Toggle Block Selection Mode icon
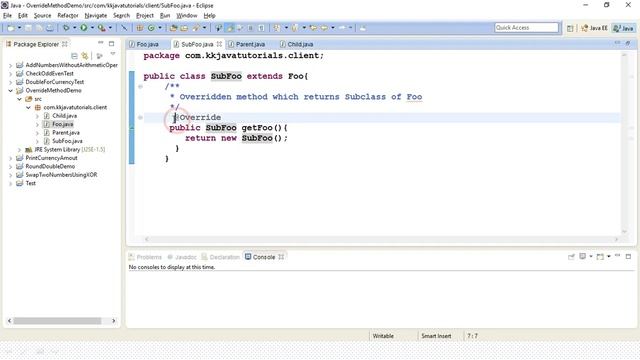 [250, 28]
